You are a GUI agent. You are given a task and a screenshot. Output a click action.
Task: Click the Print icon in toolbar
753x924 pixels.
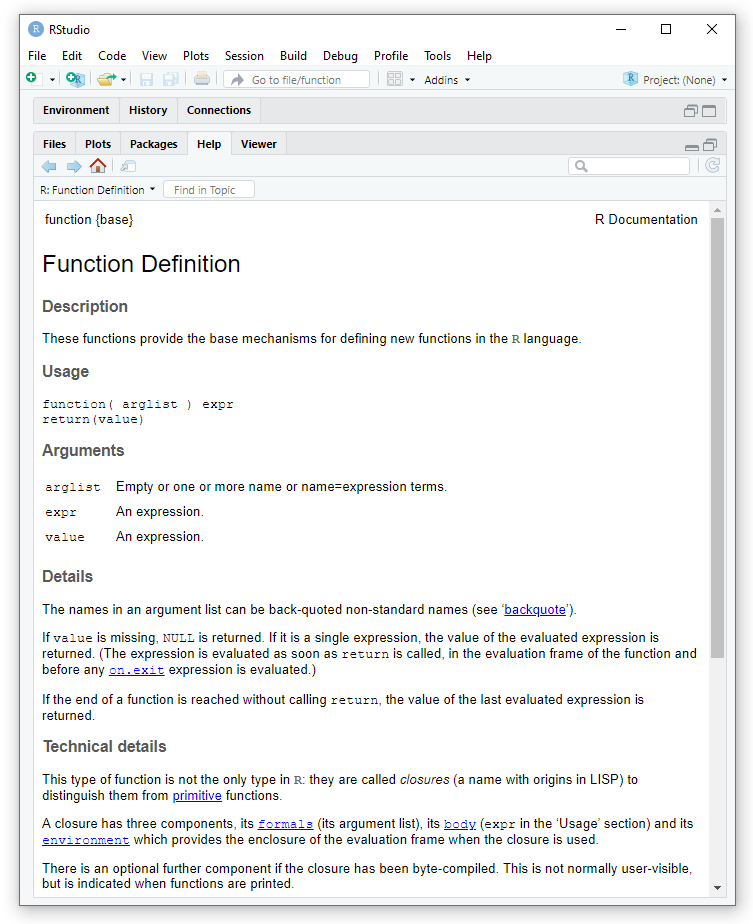tap(202, 79)
